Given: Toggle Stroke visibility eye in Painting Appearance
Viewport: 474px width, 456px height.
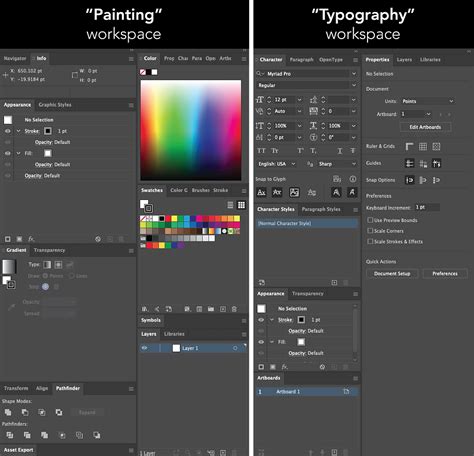Looking at the screenshot, I should [7, 131].
